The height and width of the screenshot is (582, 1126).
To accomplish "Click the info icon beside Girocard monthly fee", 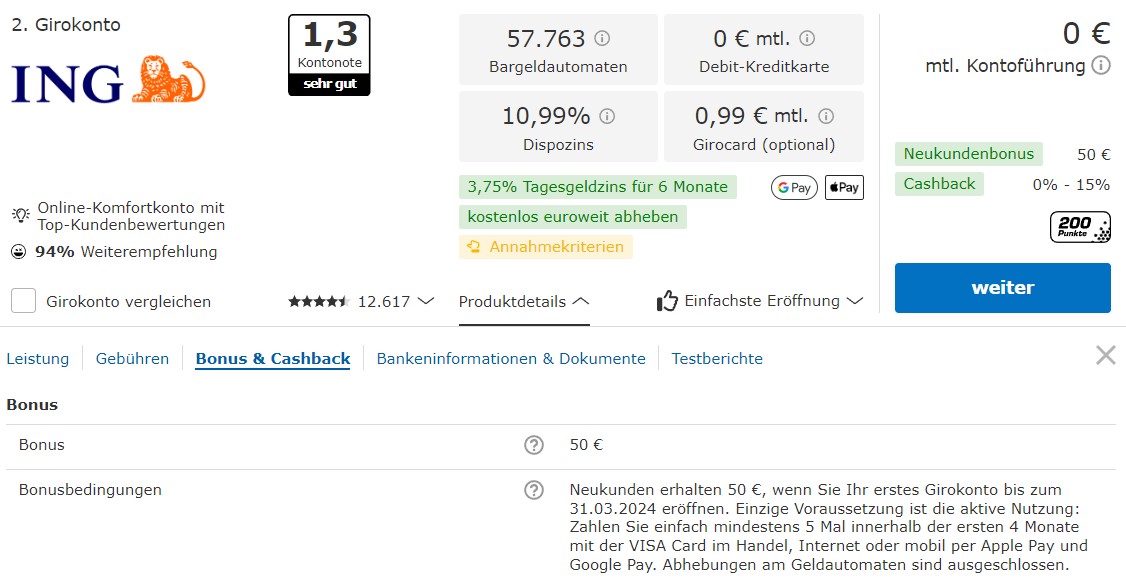I will pyautogui.click(x=826, y=116).
